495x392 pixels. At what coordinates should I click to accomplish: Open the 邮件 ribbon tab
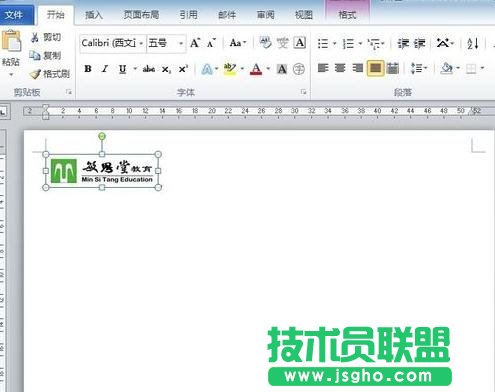(227, 15)
